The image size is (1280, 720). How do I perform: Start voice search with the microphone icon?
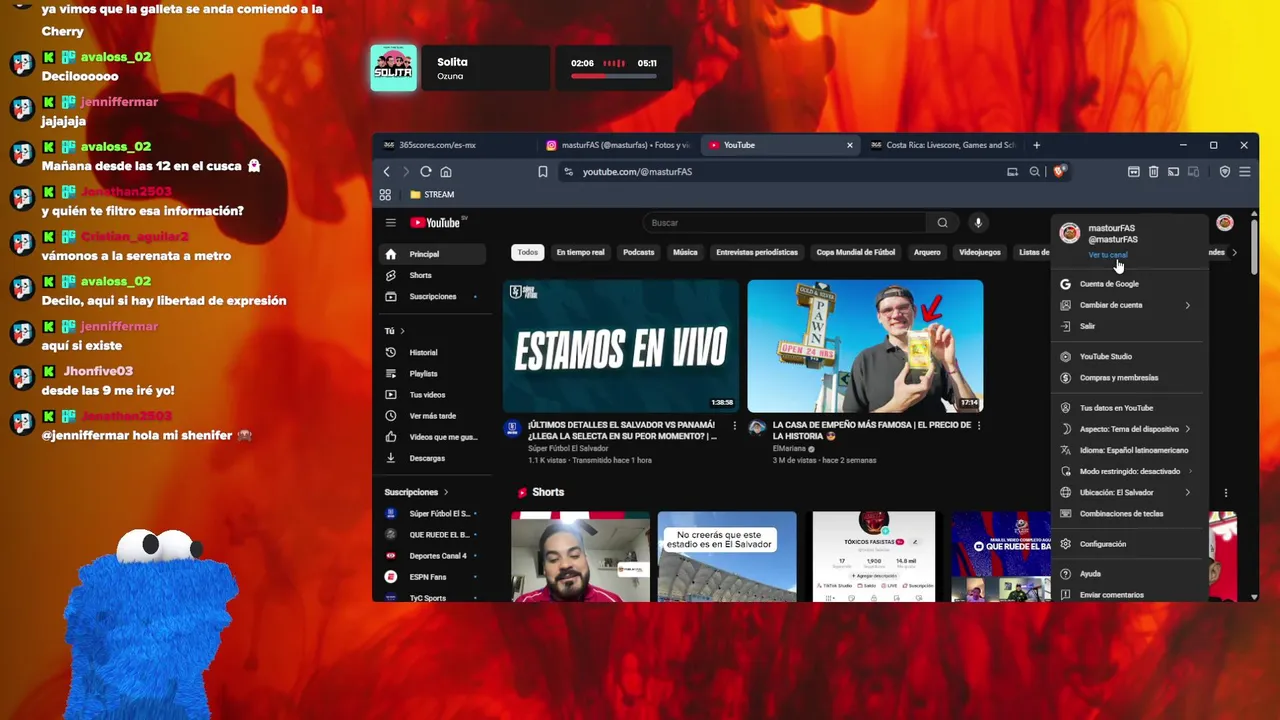click(x=978, y=223)
